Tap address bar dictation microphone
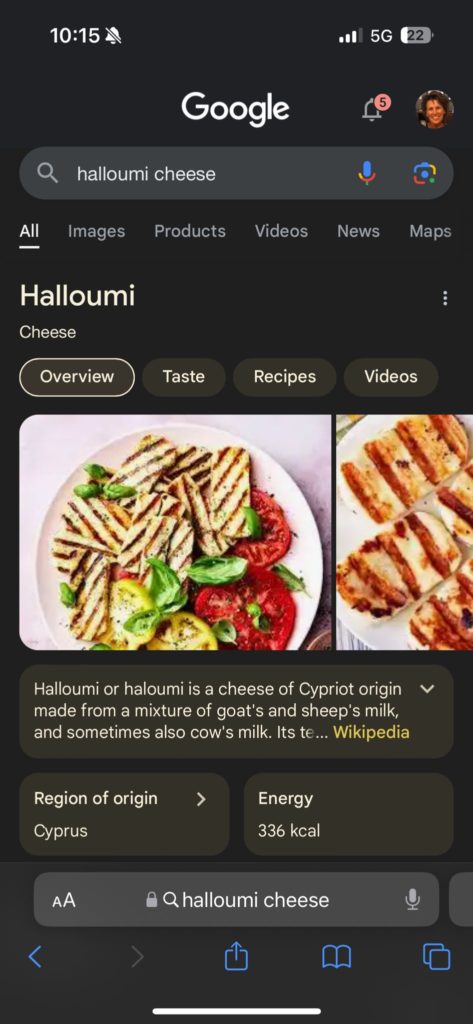 coord(412,899)
